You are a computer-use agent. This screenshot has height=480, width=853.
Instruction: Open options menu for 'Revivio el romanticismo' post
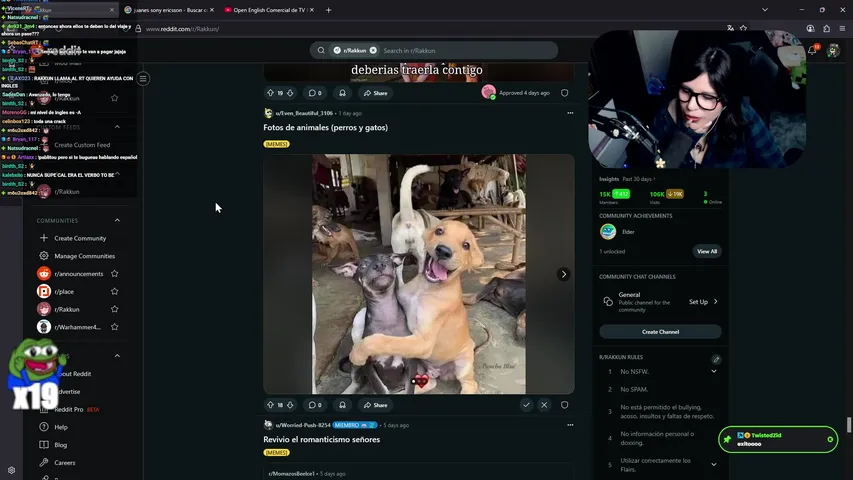[570, 425]
